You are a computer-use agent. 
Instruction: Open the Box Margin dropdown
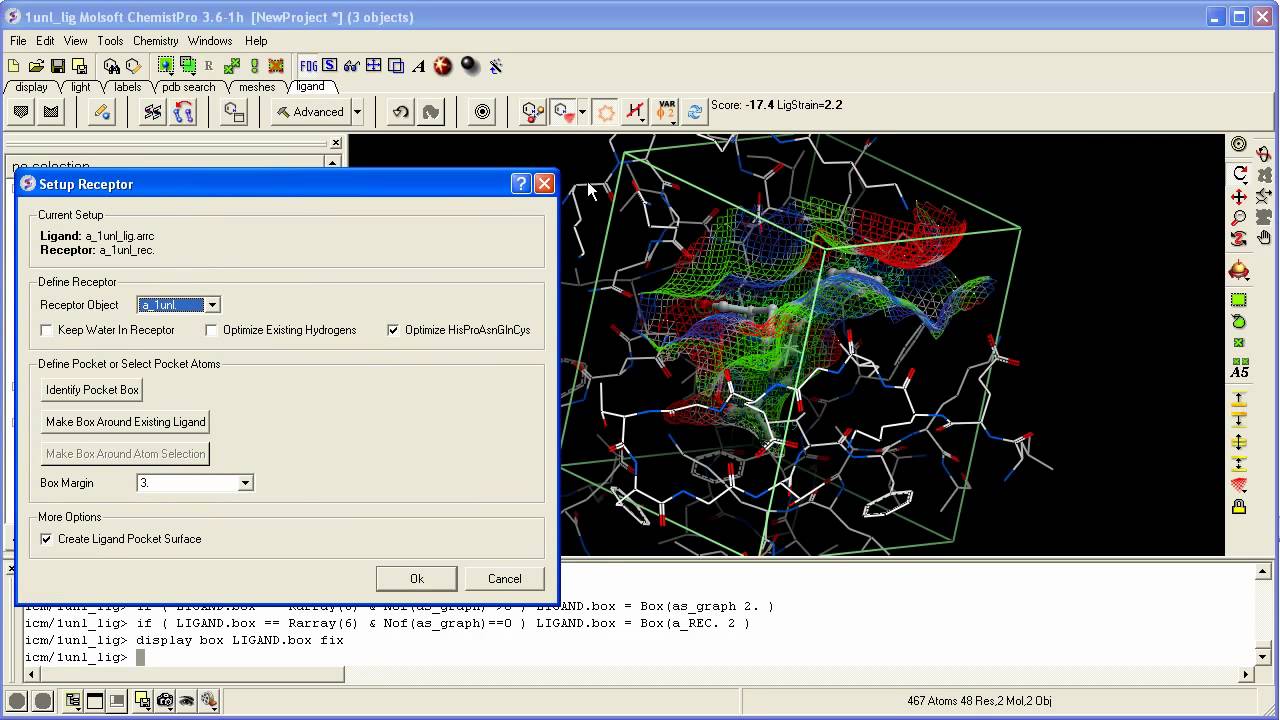(245, 483)
